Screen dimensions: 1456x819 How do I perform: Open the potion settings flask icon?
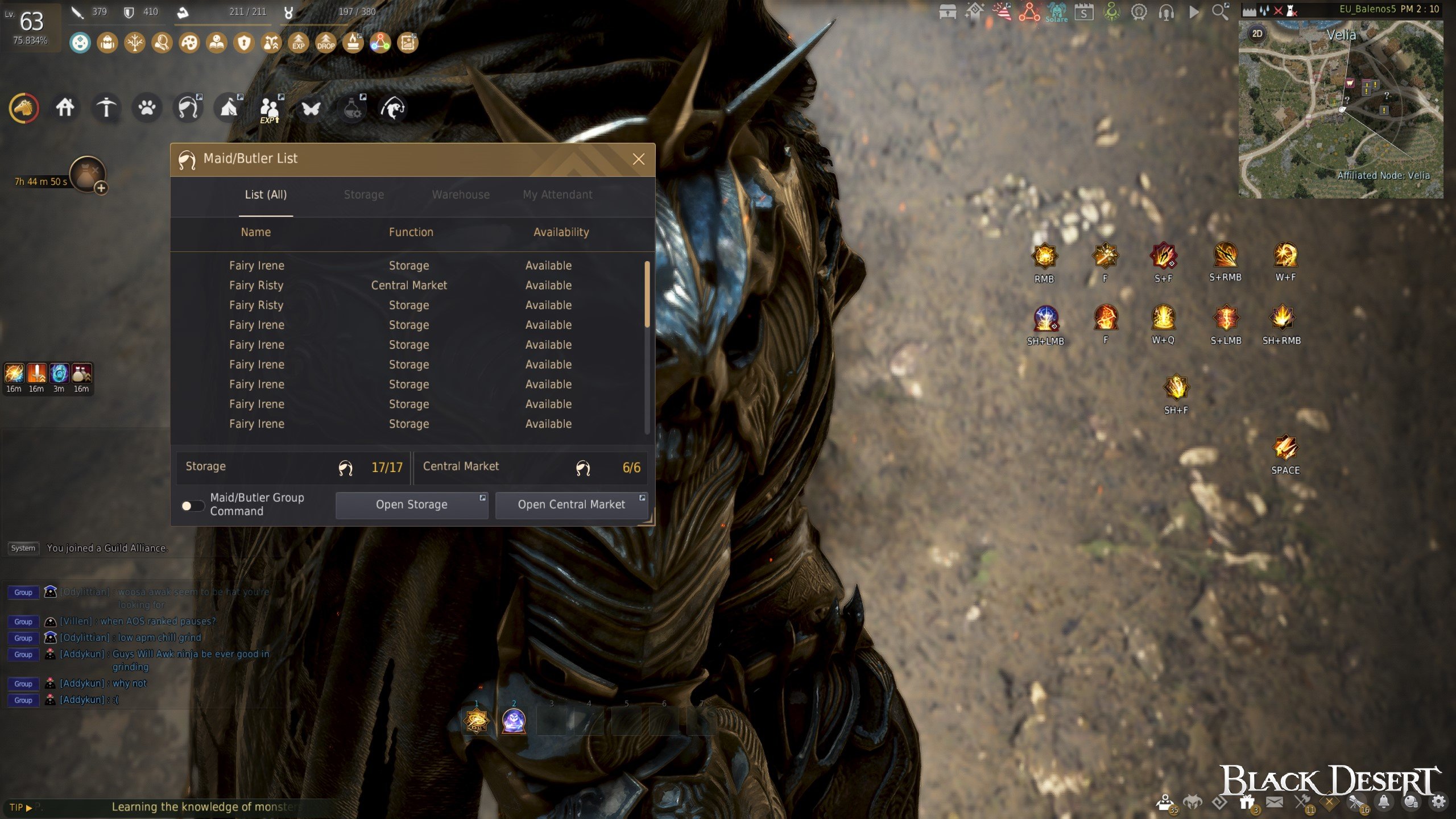[x=353, y=107]
